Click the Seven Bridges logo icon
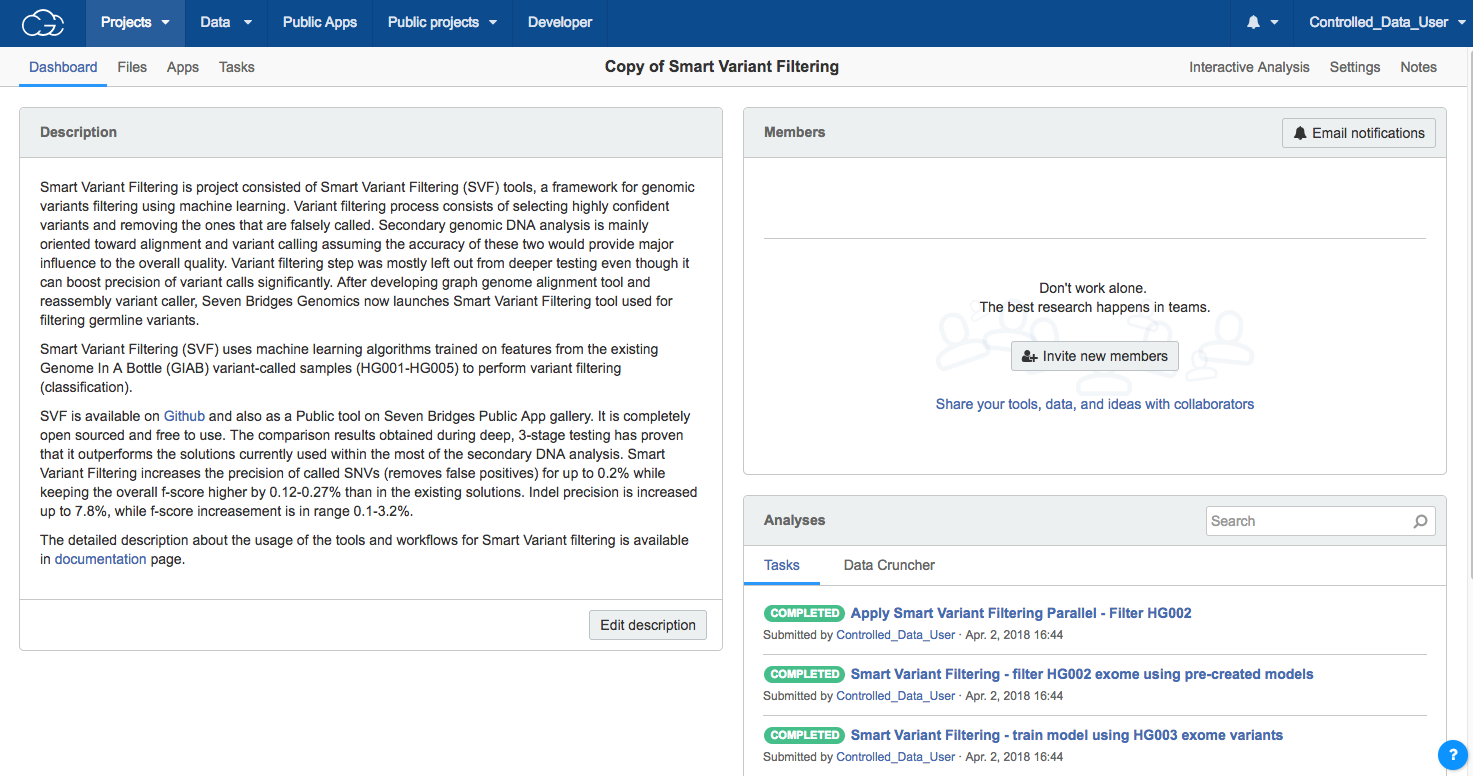 [43, 22]
